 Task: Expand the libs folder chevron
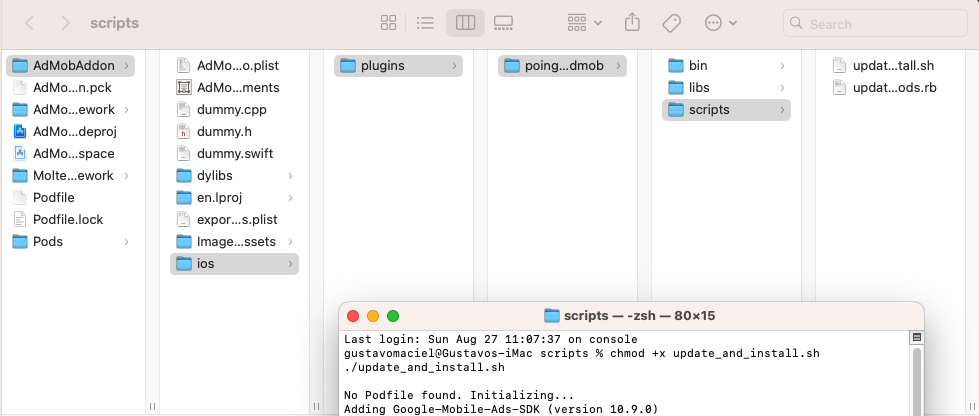click(782, 88)
